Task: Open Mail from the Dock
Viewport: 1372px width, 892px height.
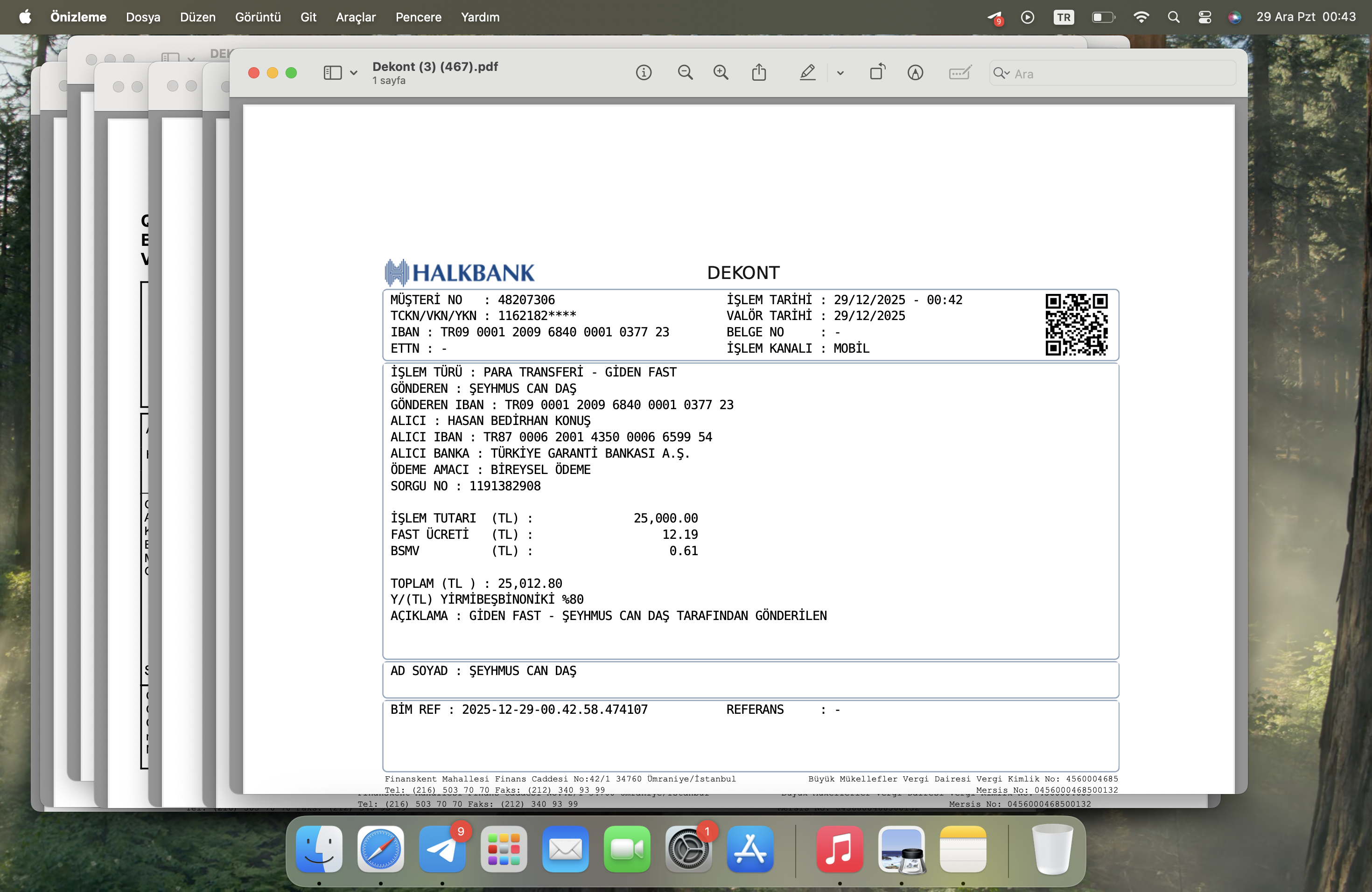Action: [x=566, y=849]
